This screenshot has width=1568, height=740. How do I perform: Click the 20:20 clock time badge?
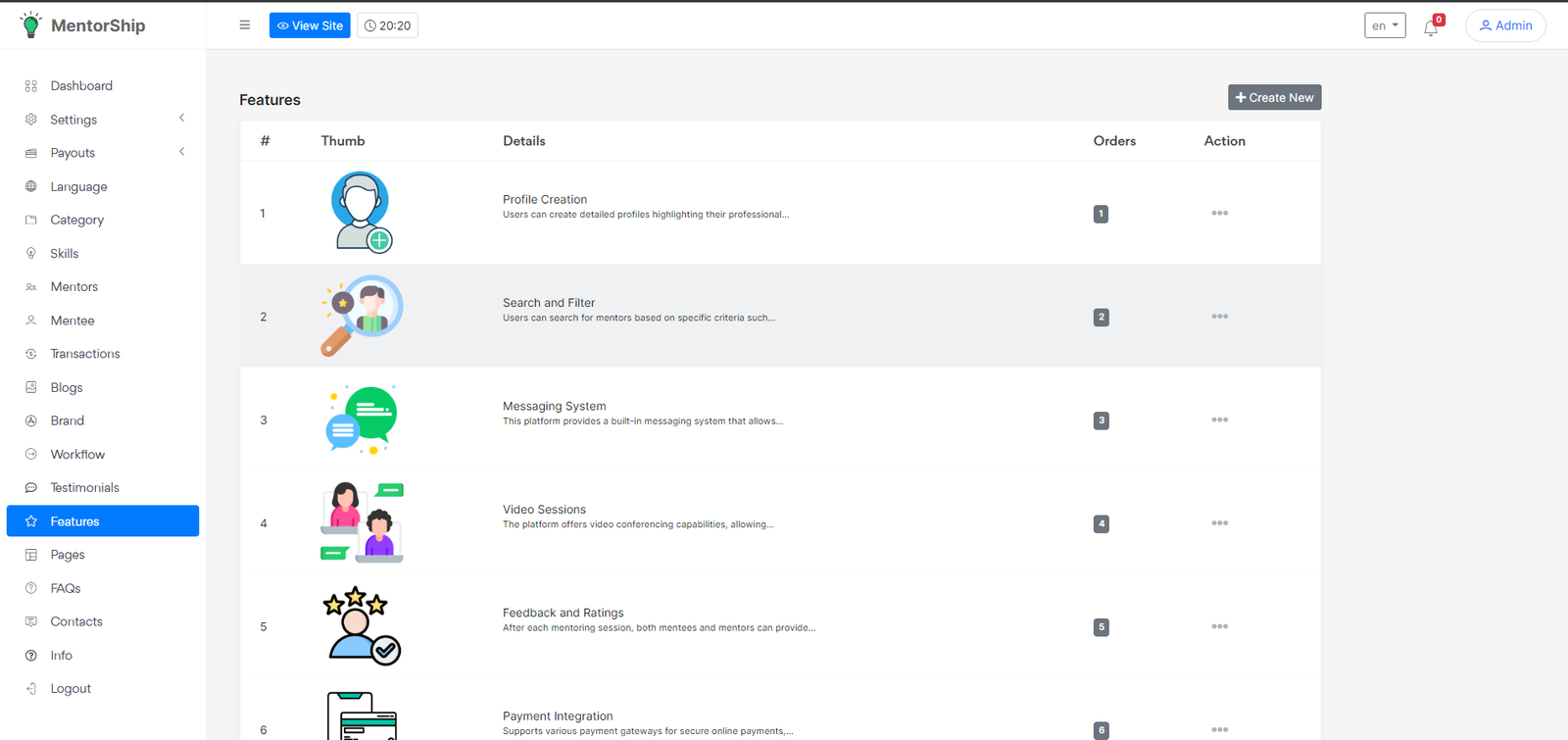pos(388,25)
